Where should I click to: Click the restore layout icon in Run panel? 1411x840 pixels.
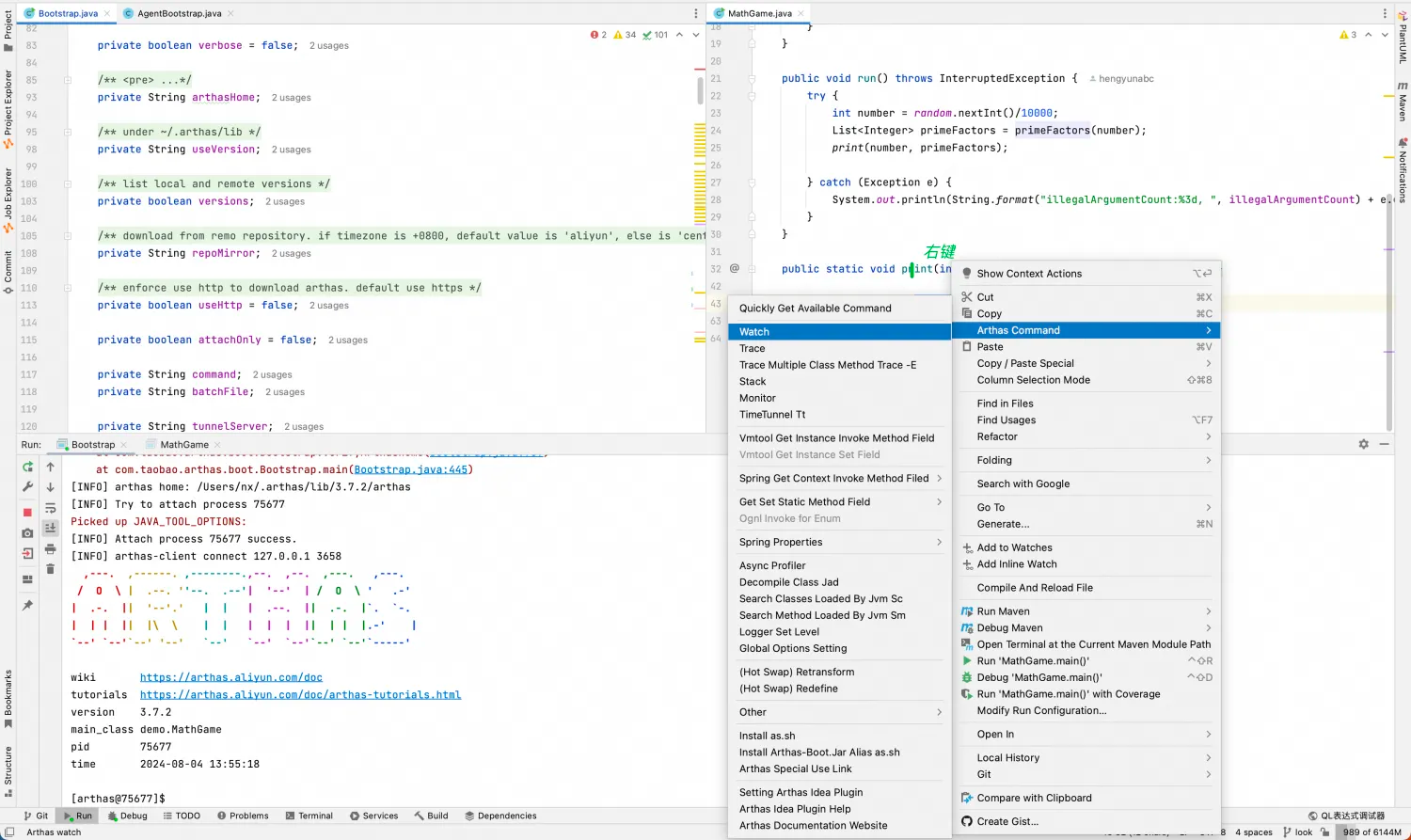click(x=27, y=578)
